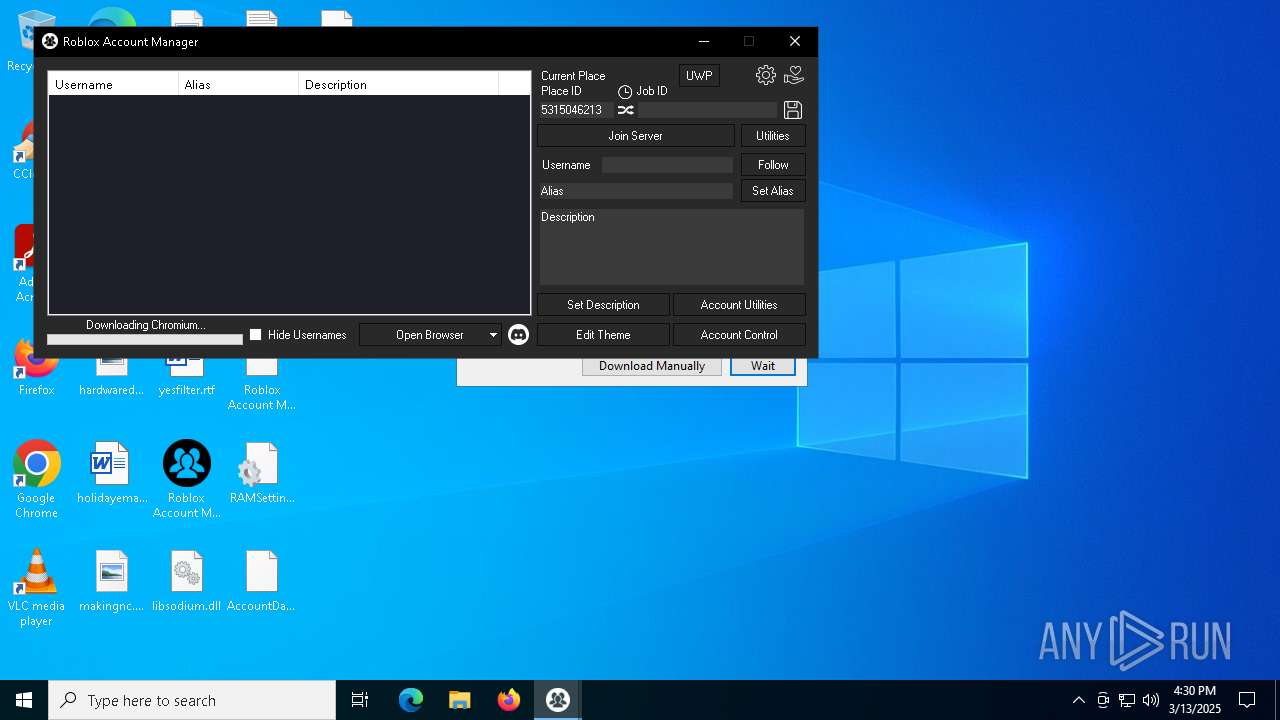Viewport: 1280px width, 720px height.
Task: Click Download Manually in the dialog behind
Action: (652, 366)
